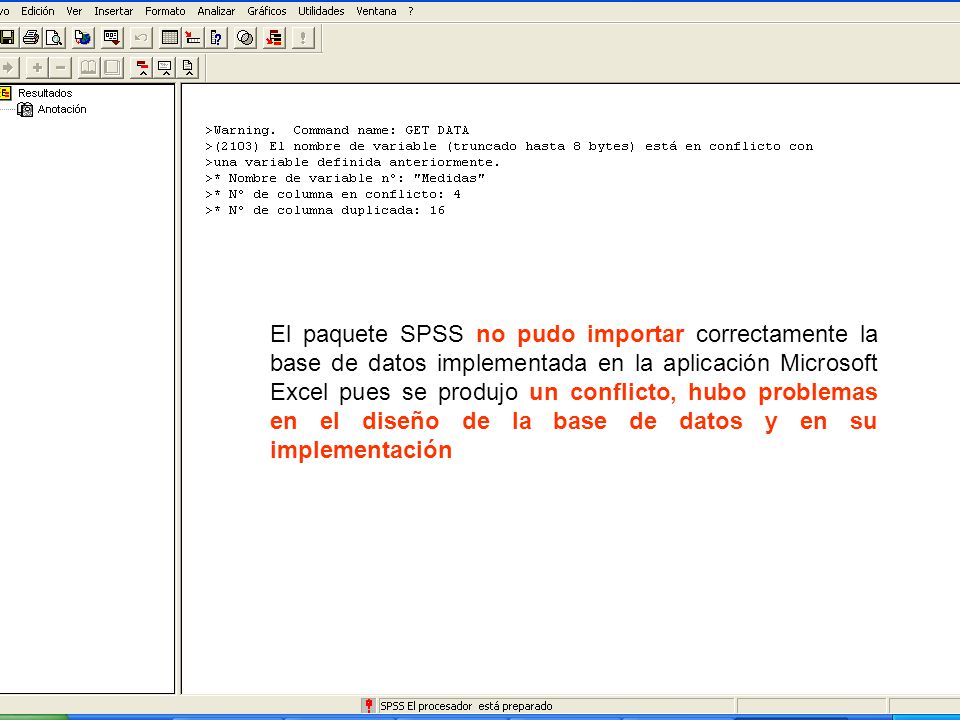
Task: Go to Data grid icon
Action: [170, 38]
